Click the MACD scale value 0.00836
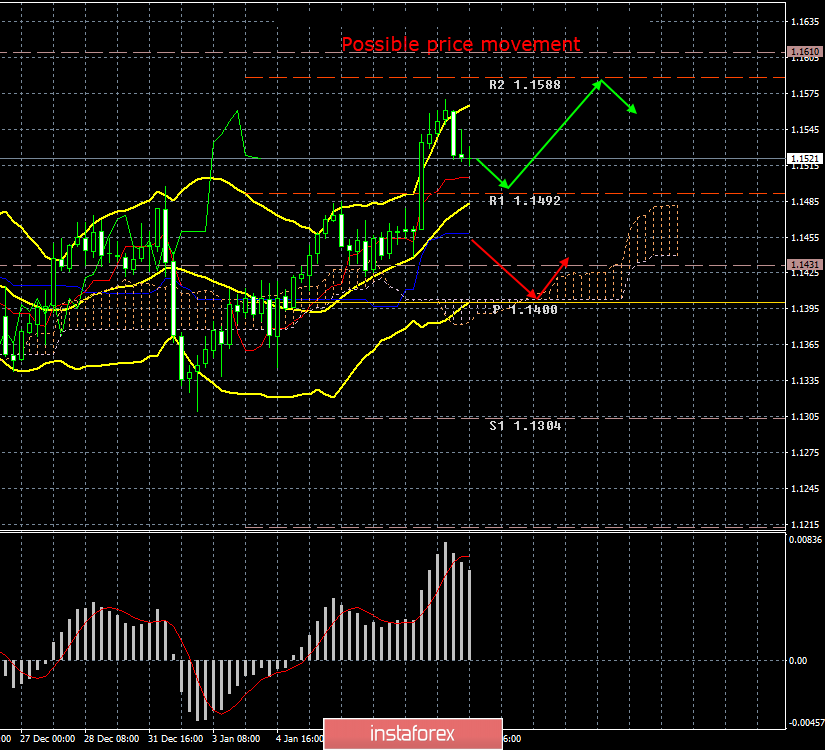Image resolution: width=825 pixels, height=750 pixels. click(x=805, y=539)
